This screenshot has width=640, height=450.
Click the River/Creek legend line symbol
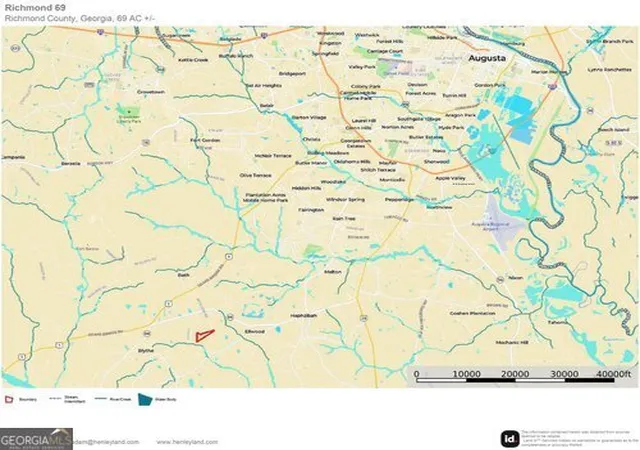coord(100,399)
